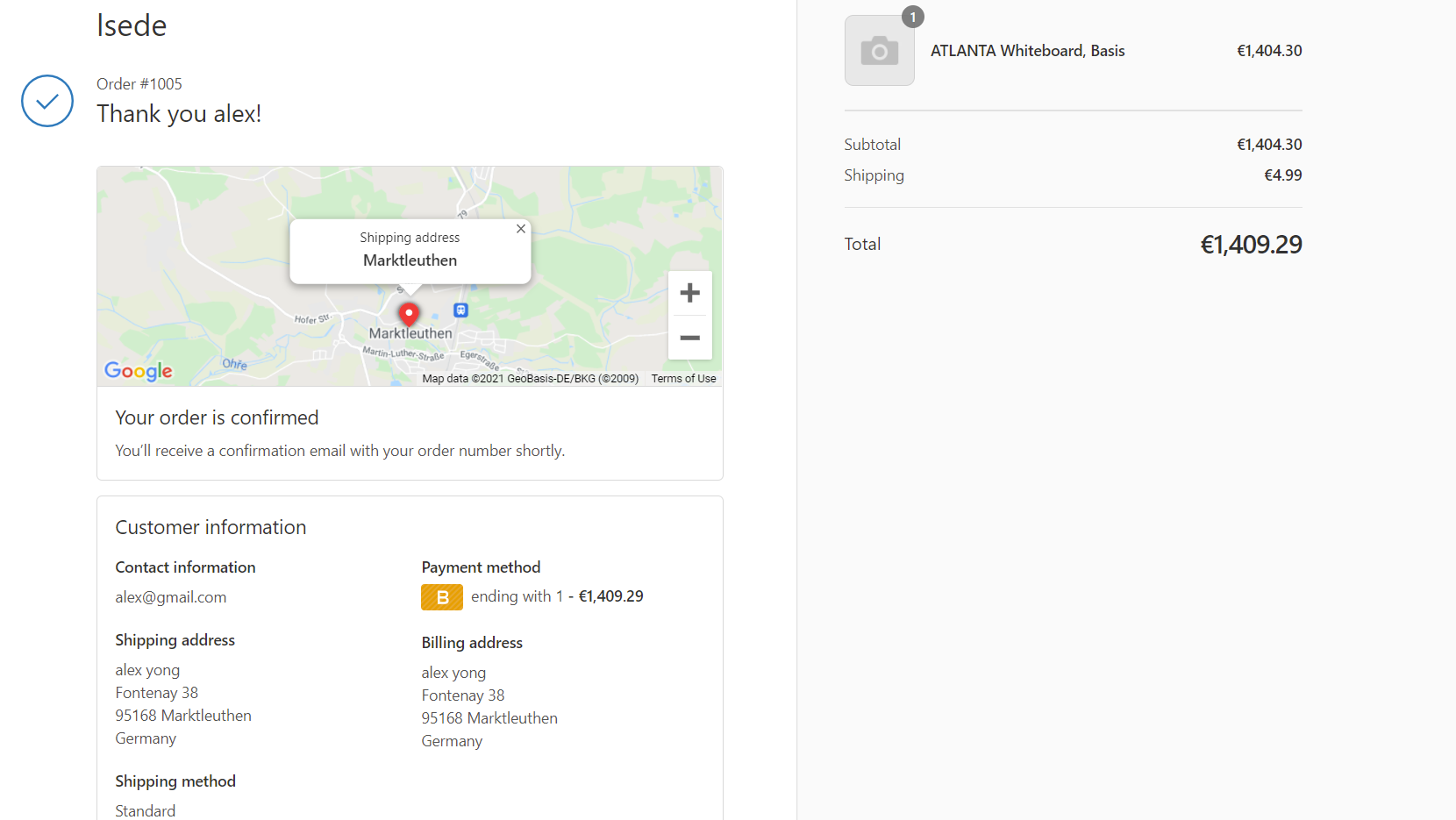Zoom out on the map
This screenshot has width=1456, height=820.
(x=689, y=338)
